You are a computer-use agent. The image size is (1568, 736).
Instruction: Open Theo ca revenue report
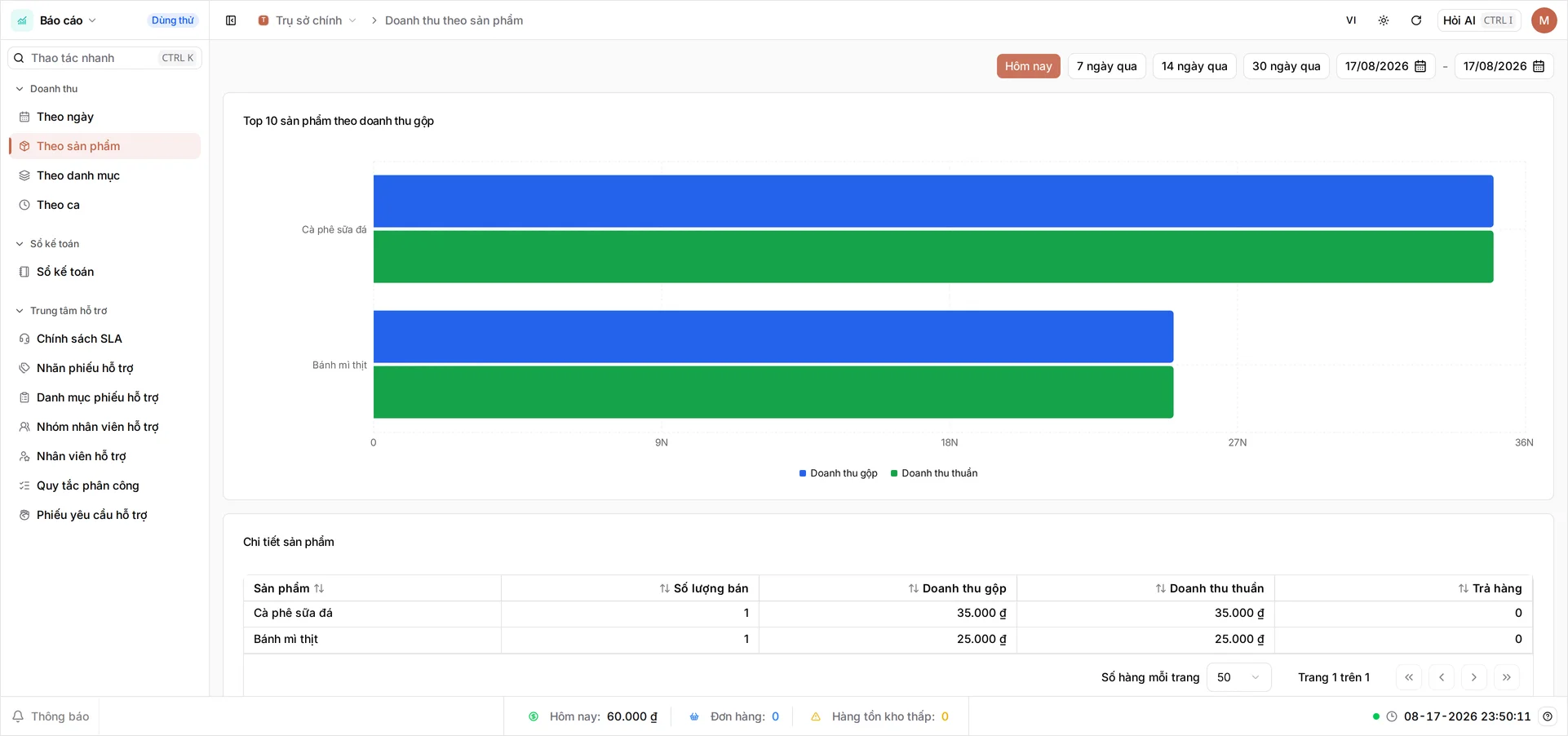(104, 205)
